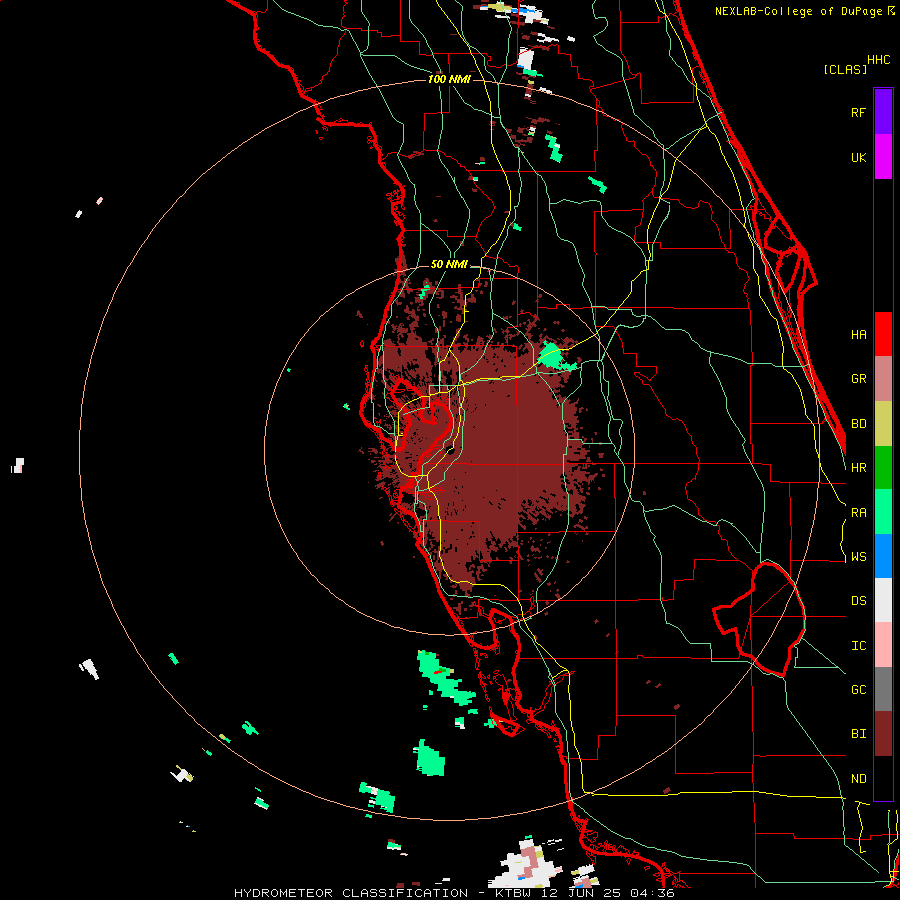
Task: Click the BI dark red legend swatch
Action: coord(883,734)
